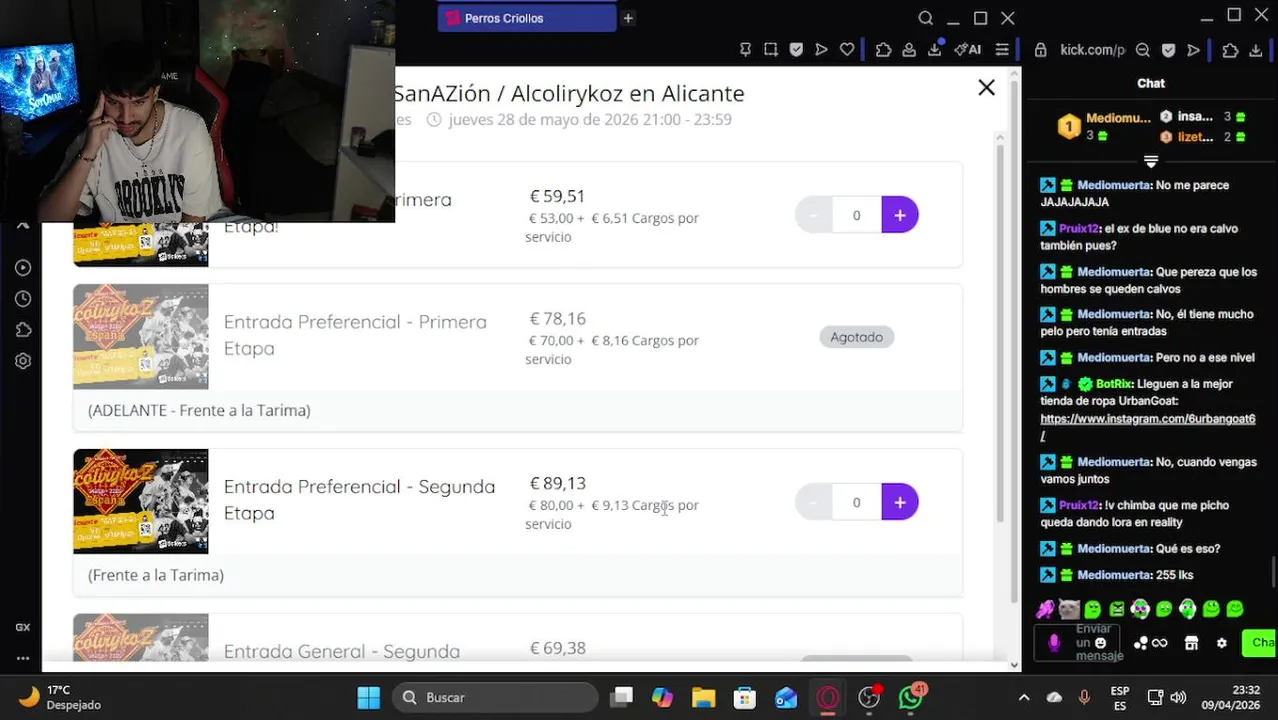Click the infinity icon in chat bar
Screen dimensions: 1278x720
1160,643
